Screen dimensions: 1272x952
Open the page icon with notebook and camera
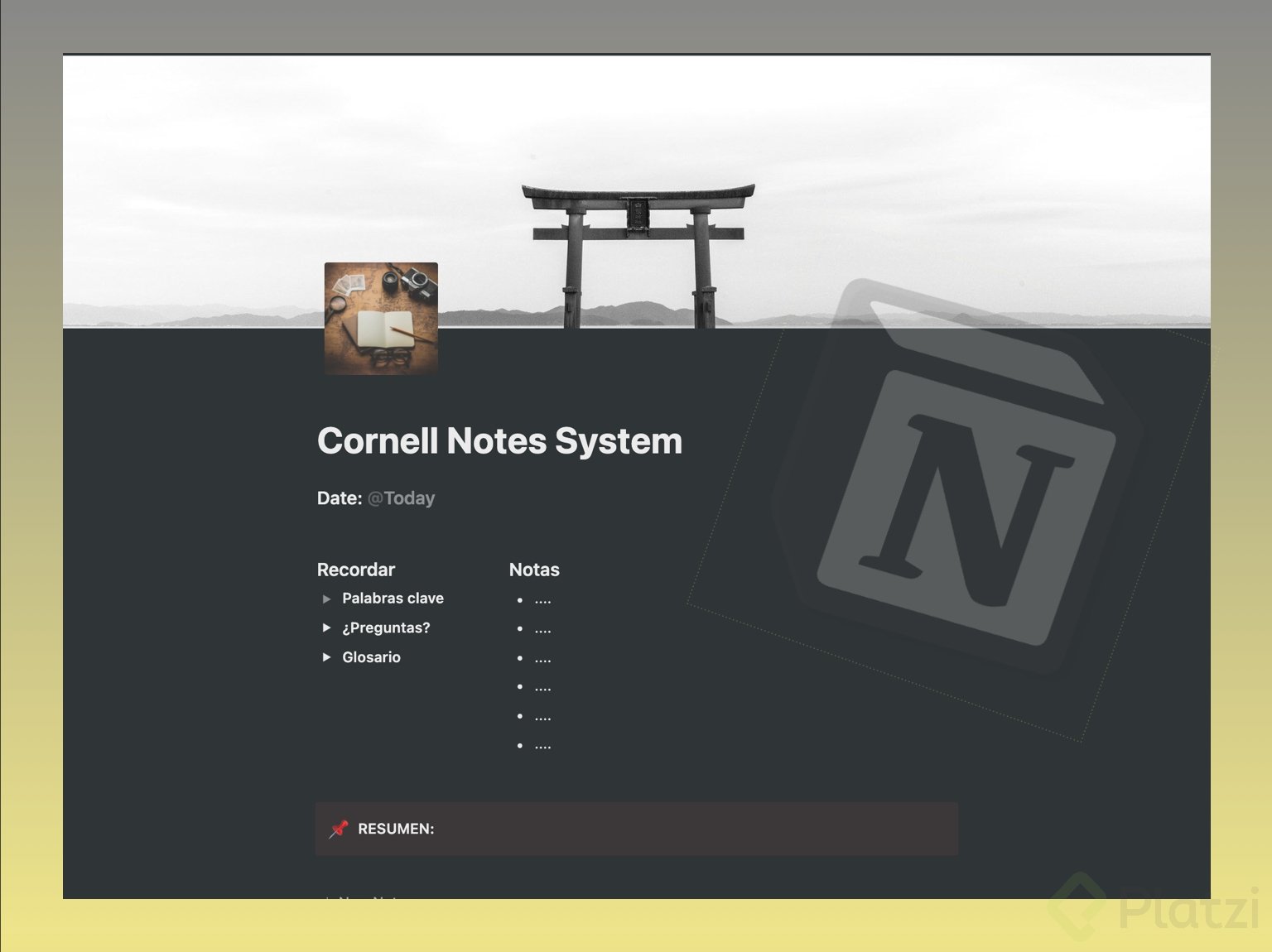click(381, 319)
